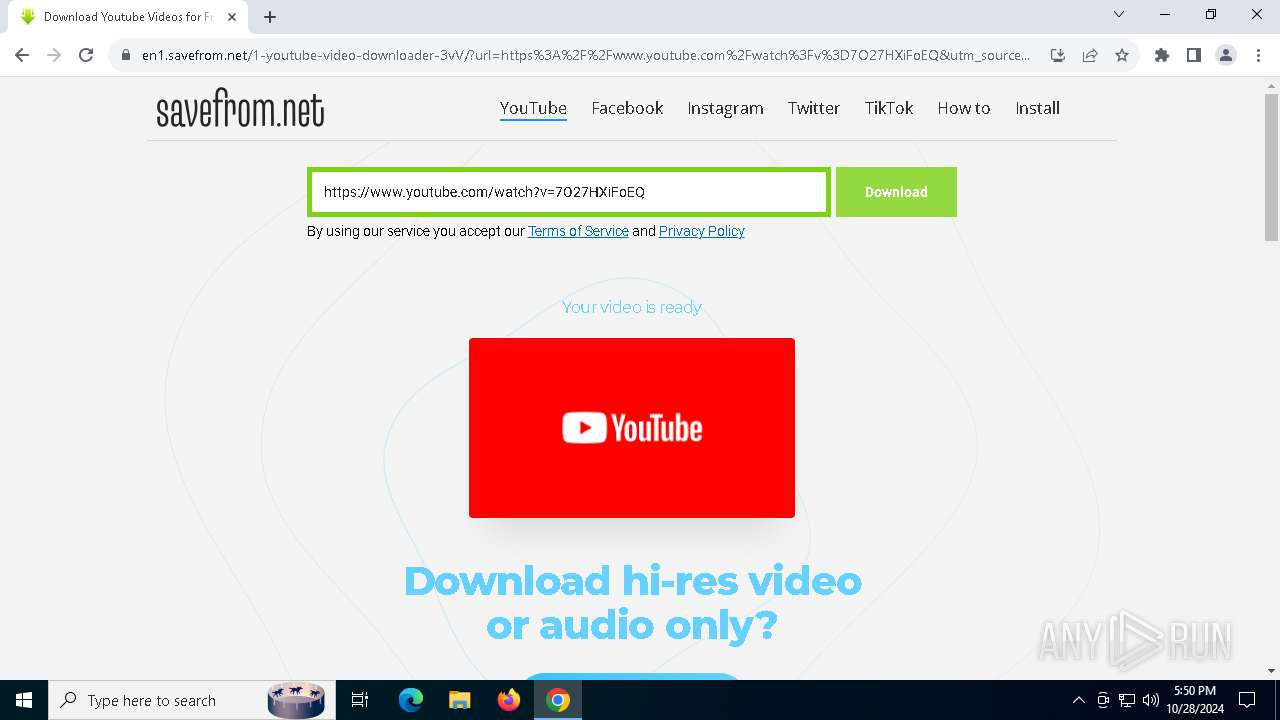This screenshot has height=720, width=1280.
Task: Launch Firefox from taskbar
Action: coord(509,700)
